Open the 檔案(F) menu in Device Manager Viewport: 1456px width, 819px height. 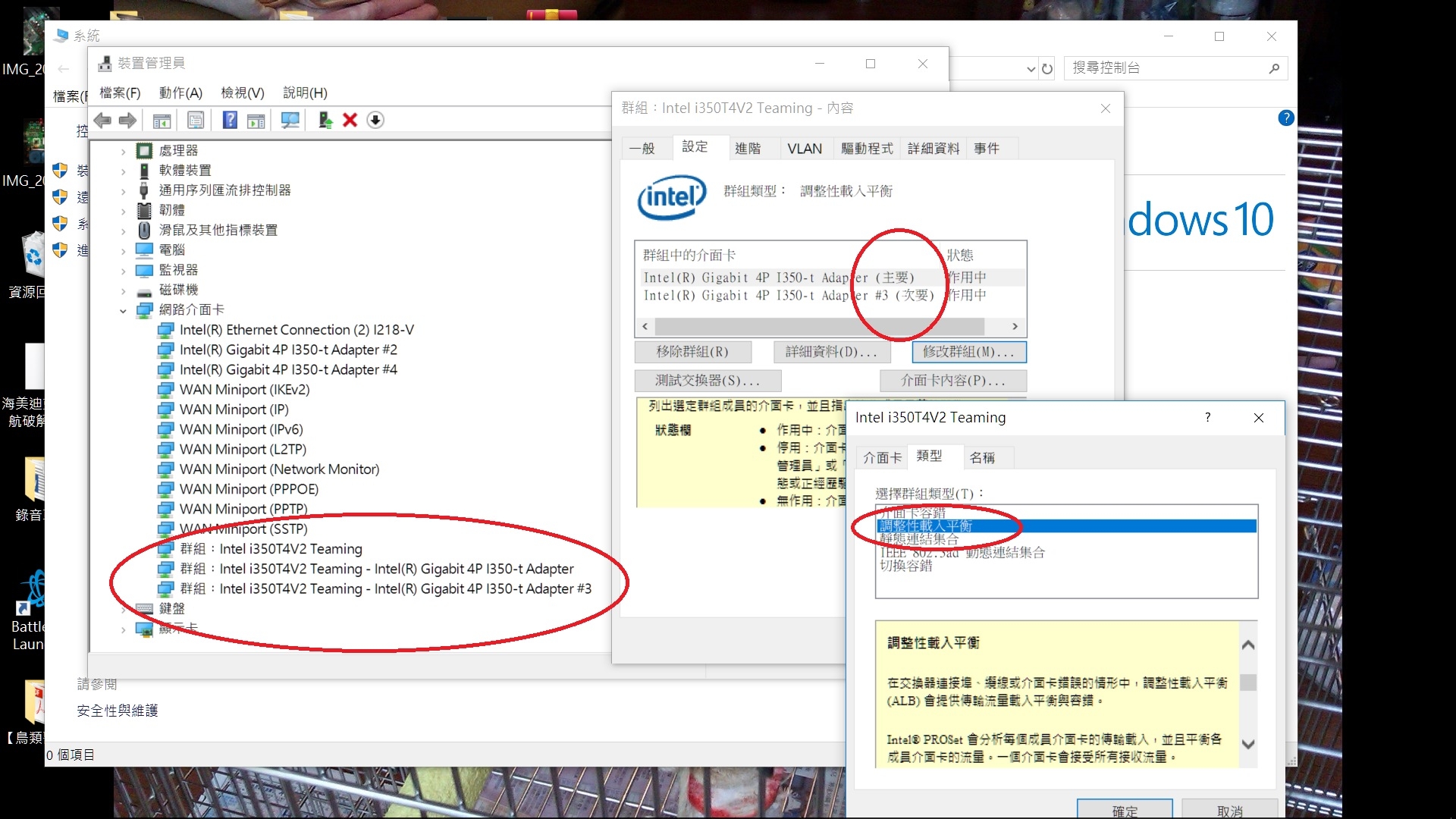(x=120, y=93)
